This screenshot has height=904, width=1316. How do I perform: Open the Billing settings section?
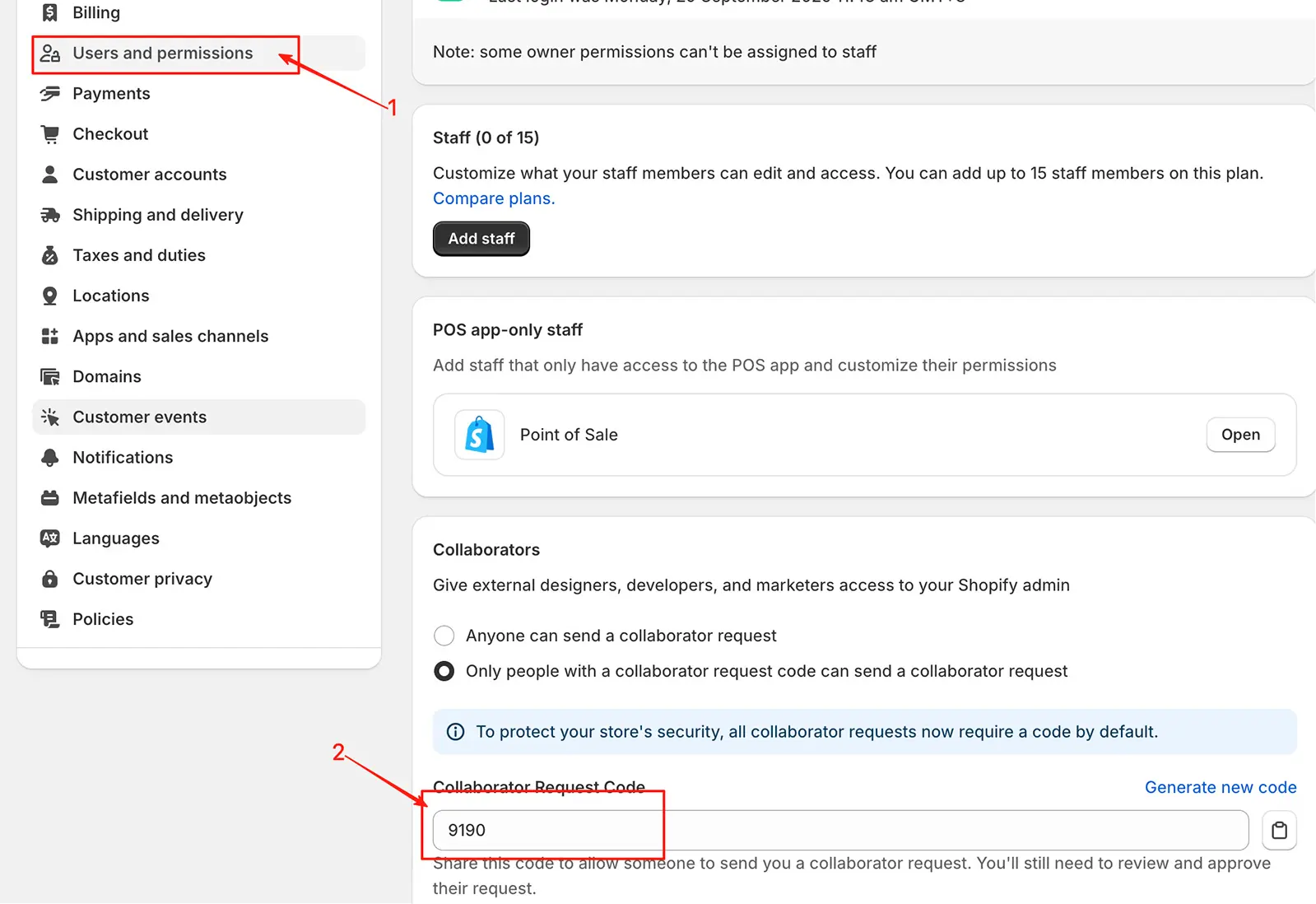point(96,12)
